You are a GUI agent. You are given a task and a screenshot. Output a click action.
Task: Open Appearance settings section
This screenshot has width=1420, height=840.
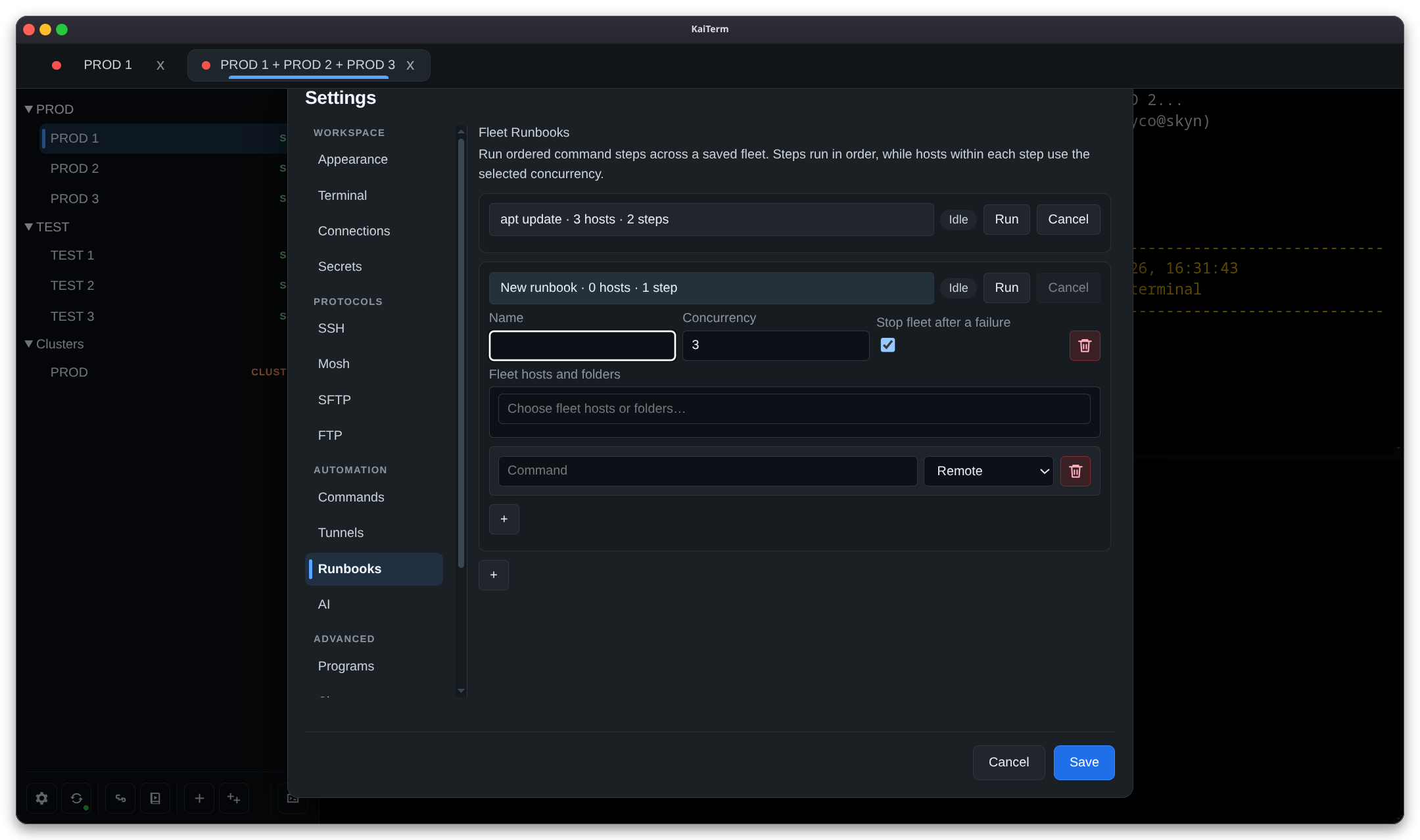point(373,160)
